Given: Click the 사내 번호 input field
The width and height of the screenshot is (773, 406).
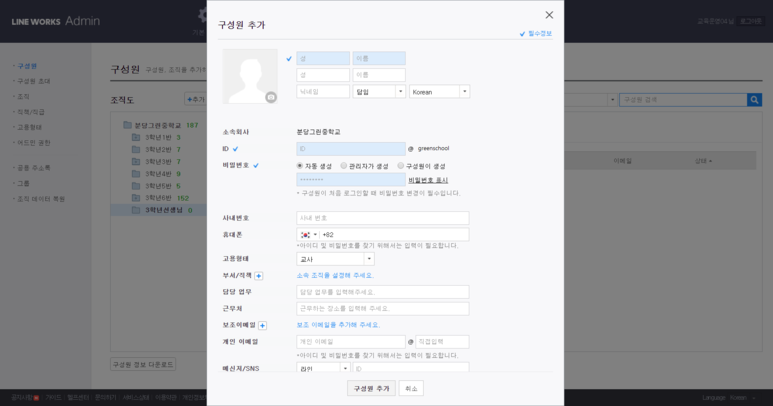Looking at the screenshot, I should [383, 218].
